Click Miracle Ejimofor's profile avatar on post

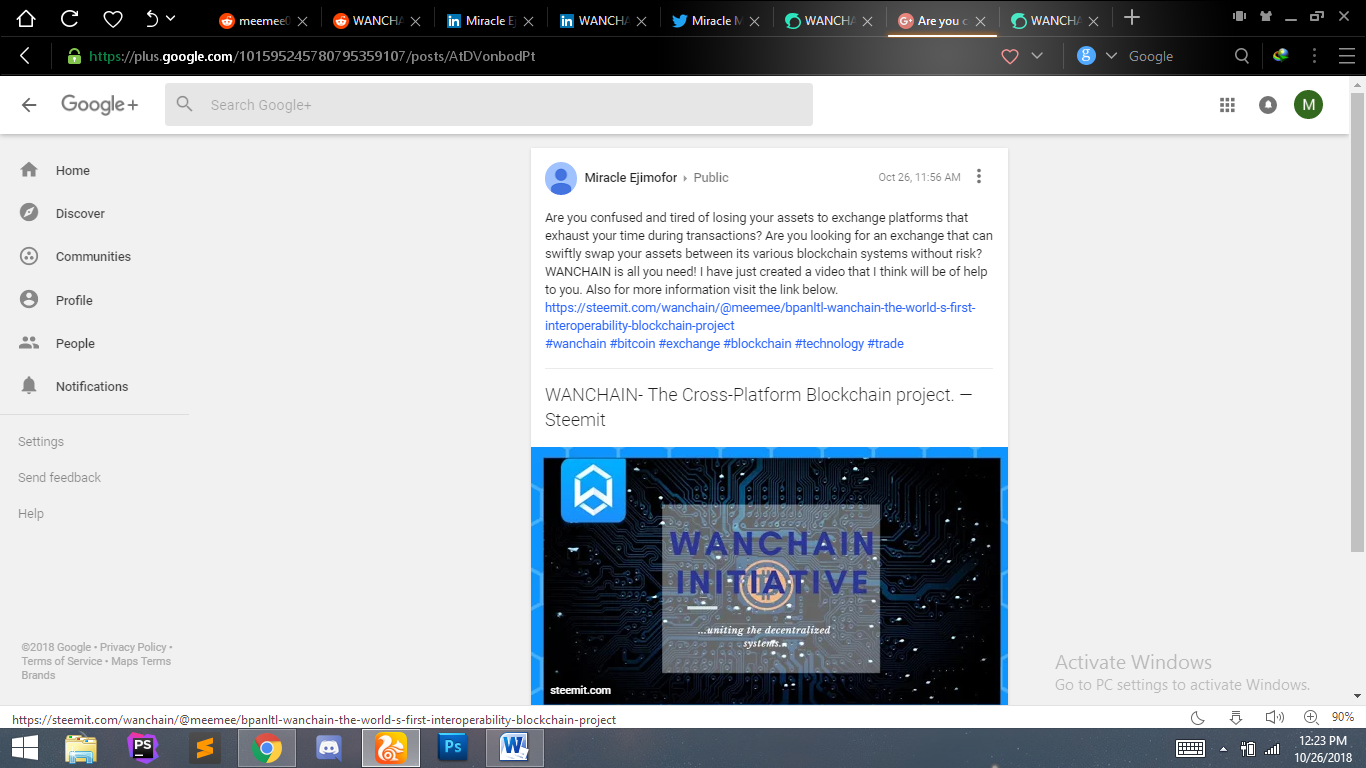point(561,177)
